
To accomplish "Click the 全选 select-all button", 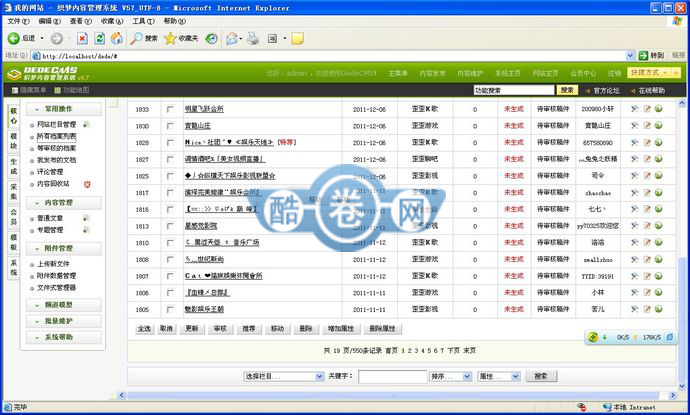I will coord(144,329).
